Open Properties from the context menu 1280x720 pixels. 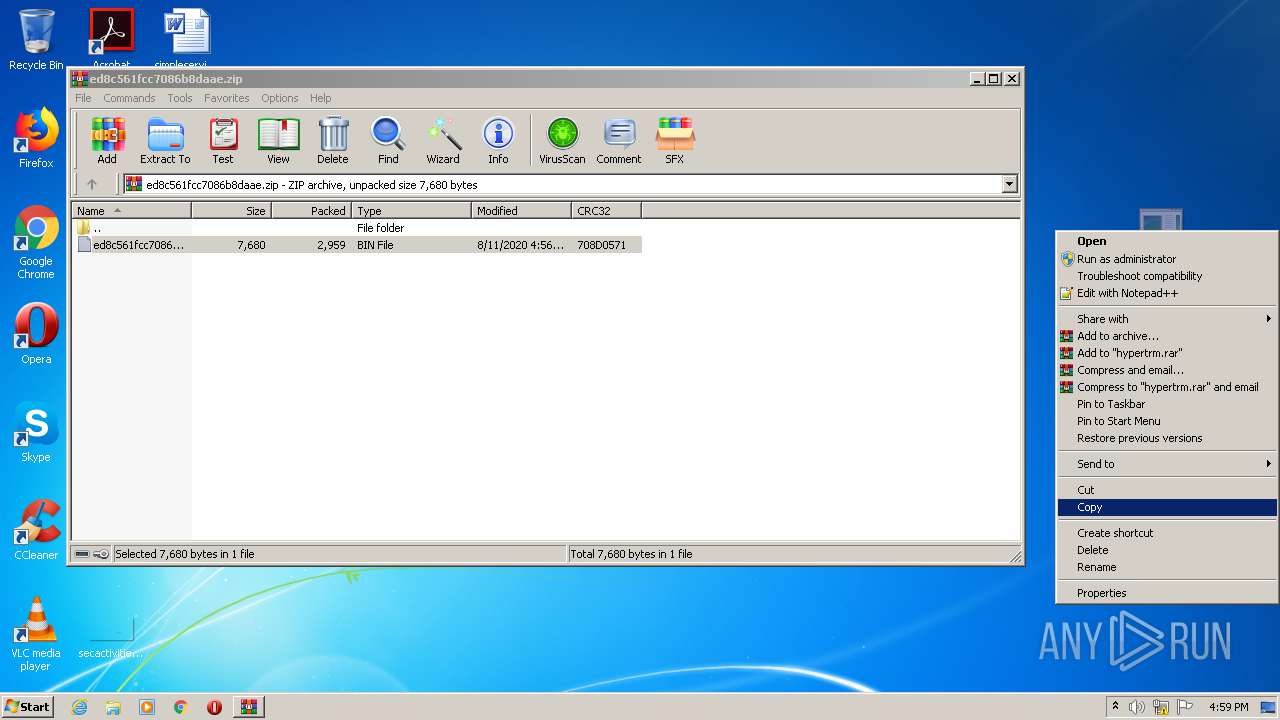[1167, 593]
